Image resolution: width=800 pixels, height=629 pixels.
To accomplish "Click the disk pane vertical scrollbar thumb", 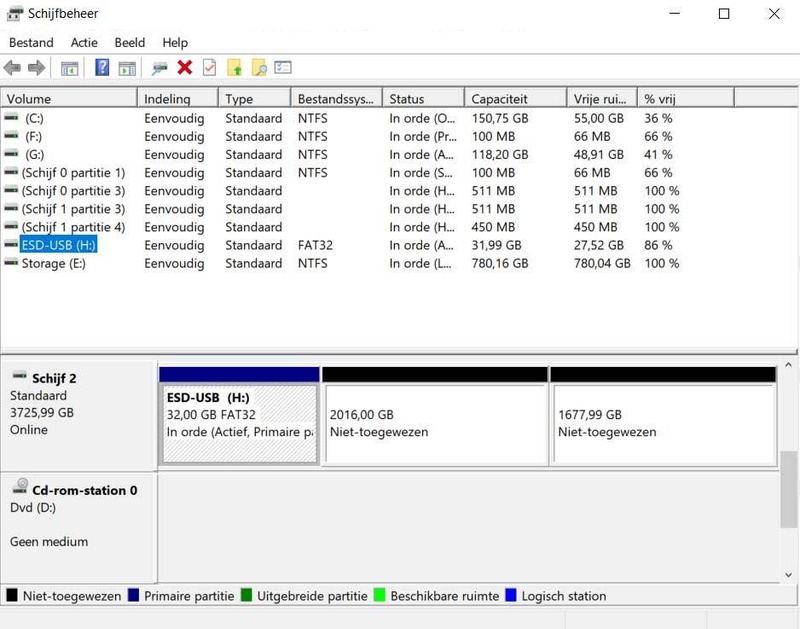I will click(x=788, y=490).
